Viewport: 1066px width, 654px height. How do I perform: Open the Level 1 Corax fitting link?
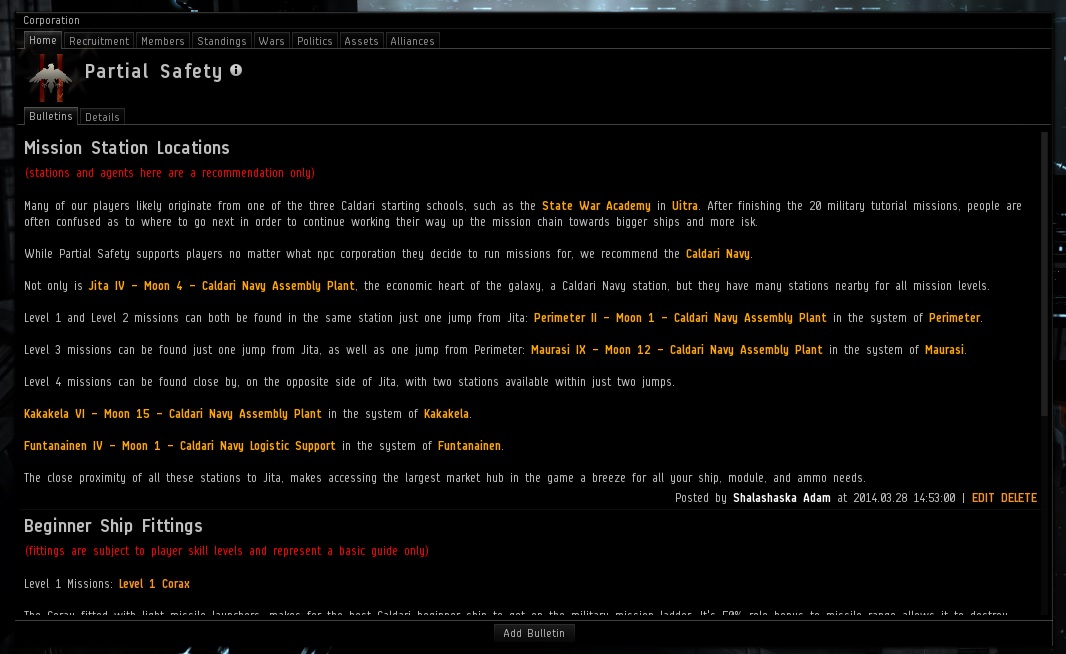154,584
